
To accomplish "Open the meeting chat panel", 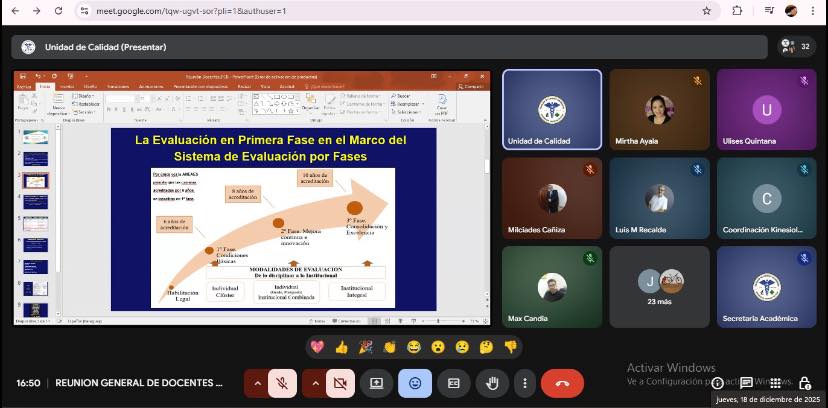I will click(746, 383).
